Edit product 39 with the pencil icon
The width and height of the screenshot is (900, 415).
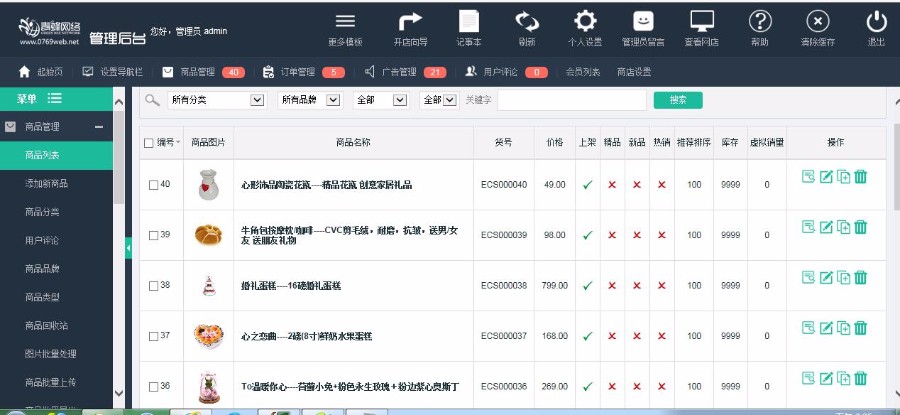(x=826, y=227)
